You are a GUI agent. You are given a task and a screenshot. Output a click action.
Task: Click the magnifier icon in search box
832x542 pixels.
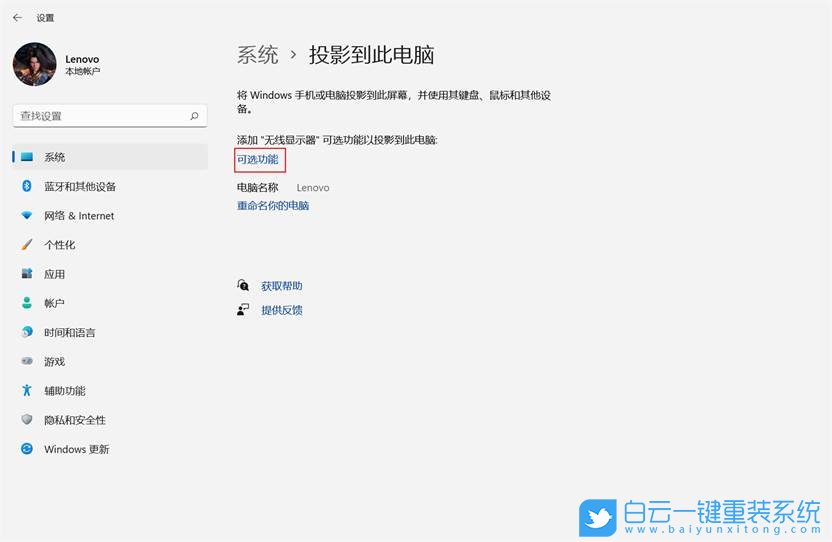click(194, 116)
